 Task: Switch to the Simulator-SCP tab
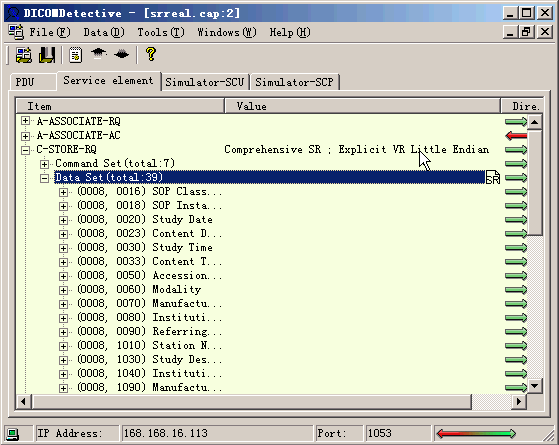(294, 82)
